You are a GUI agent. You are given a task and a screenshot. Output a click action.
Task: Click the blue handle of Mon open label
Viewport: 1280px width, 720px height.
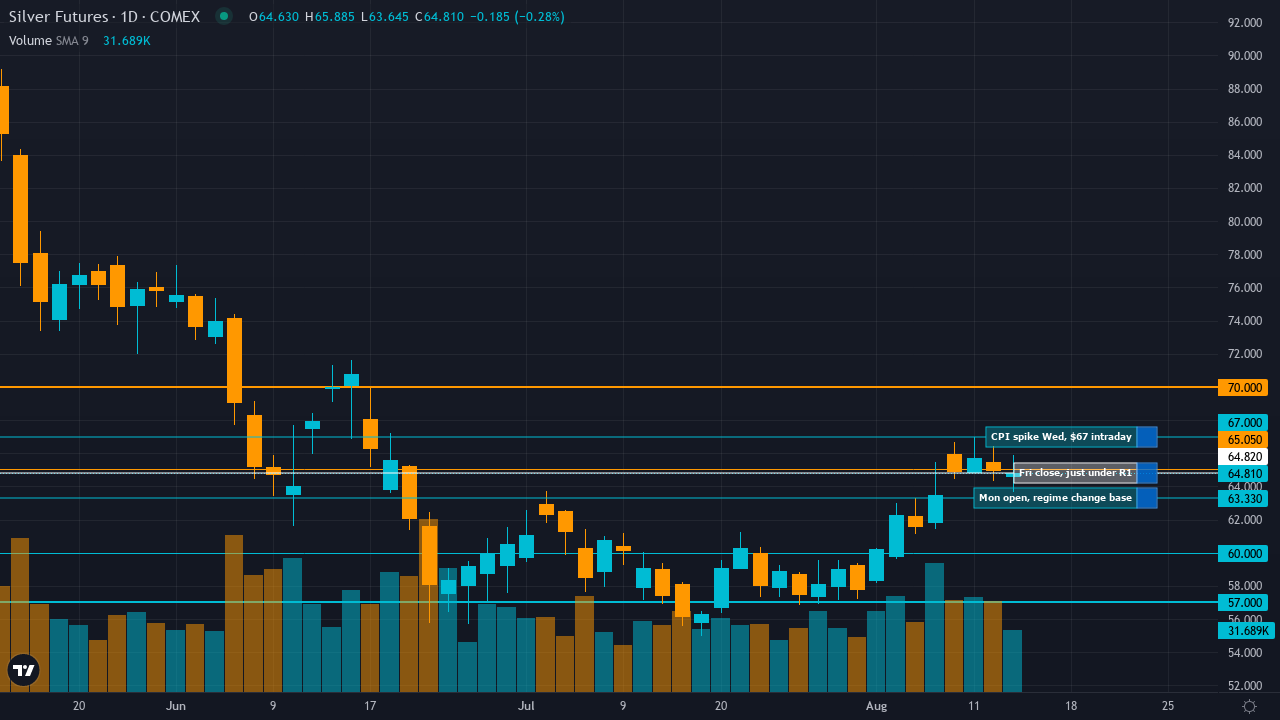tap(1147, 498)
